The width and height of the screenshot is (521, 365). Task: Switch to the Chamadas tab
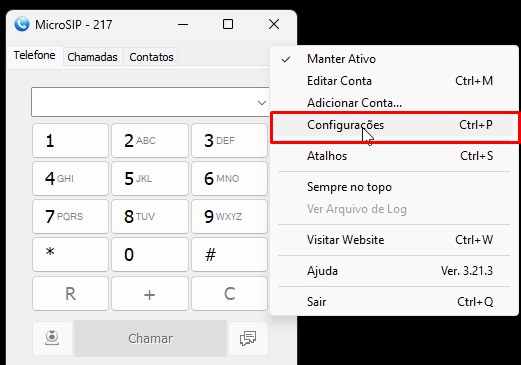(92, 57)
